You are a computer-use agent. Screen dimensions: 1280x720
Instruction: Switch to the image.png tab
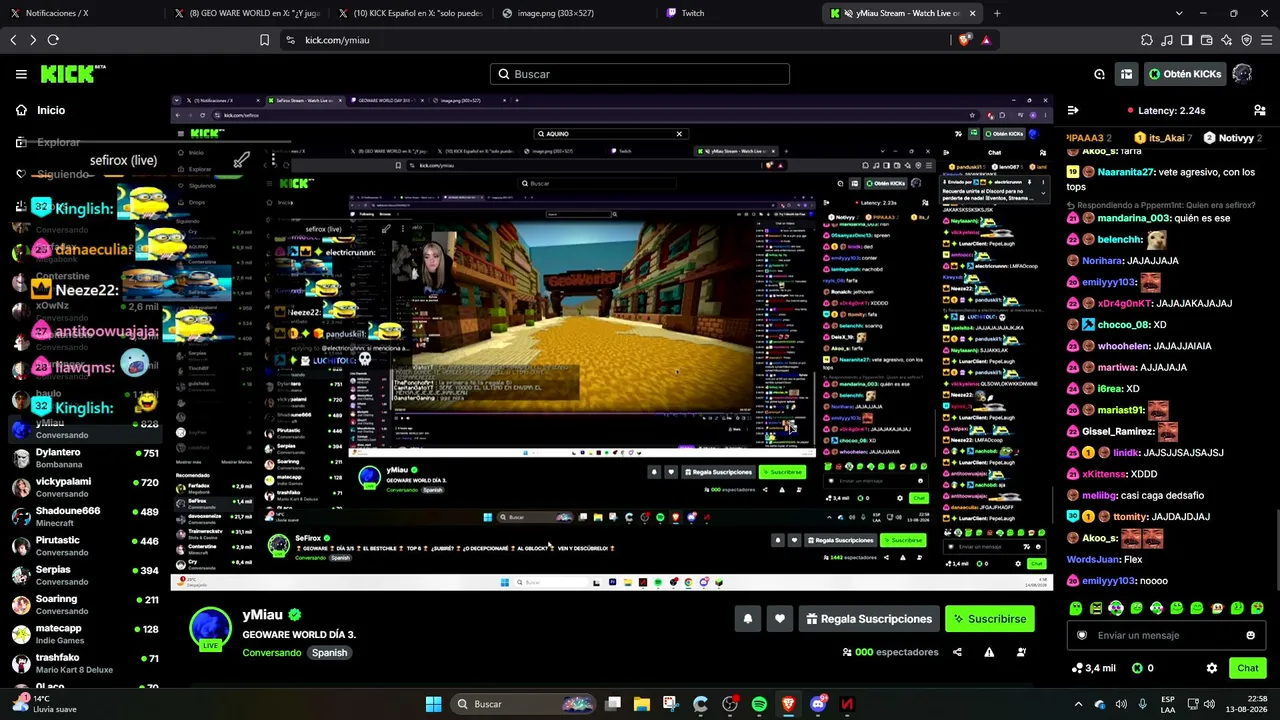(x=574, y=13)
